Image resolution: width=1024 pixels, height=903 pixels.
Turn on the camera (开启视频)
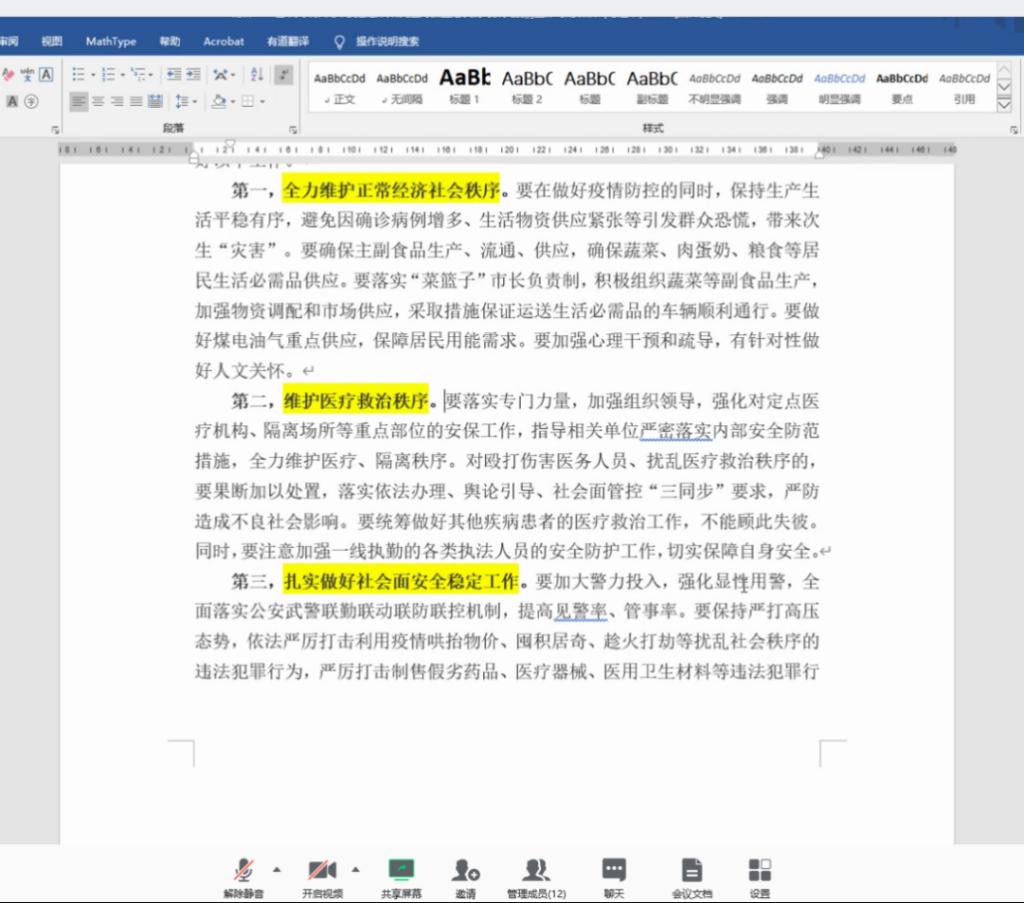pyautogui.click(x=321, y=876)
